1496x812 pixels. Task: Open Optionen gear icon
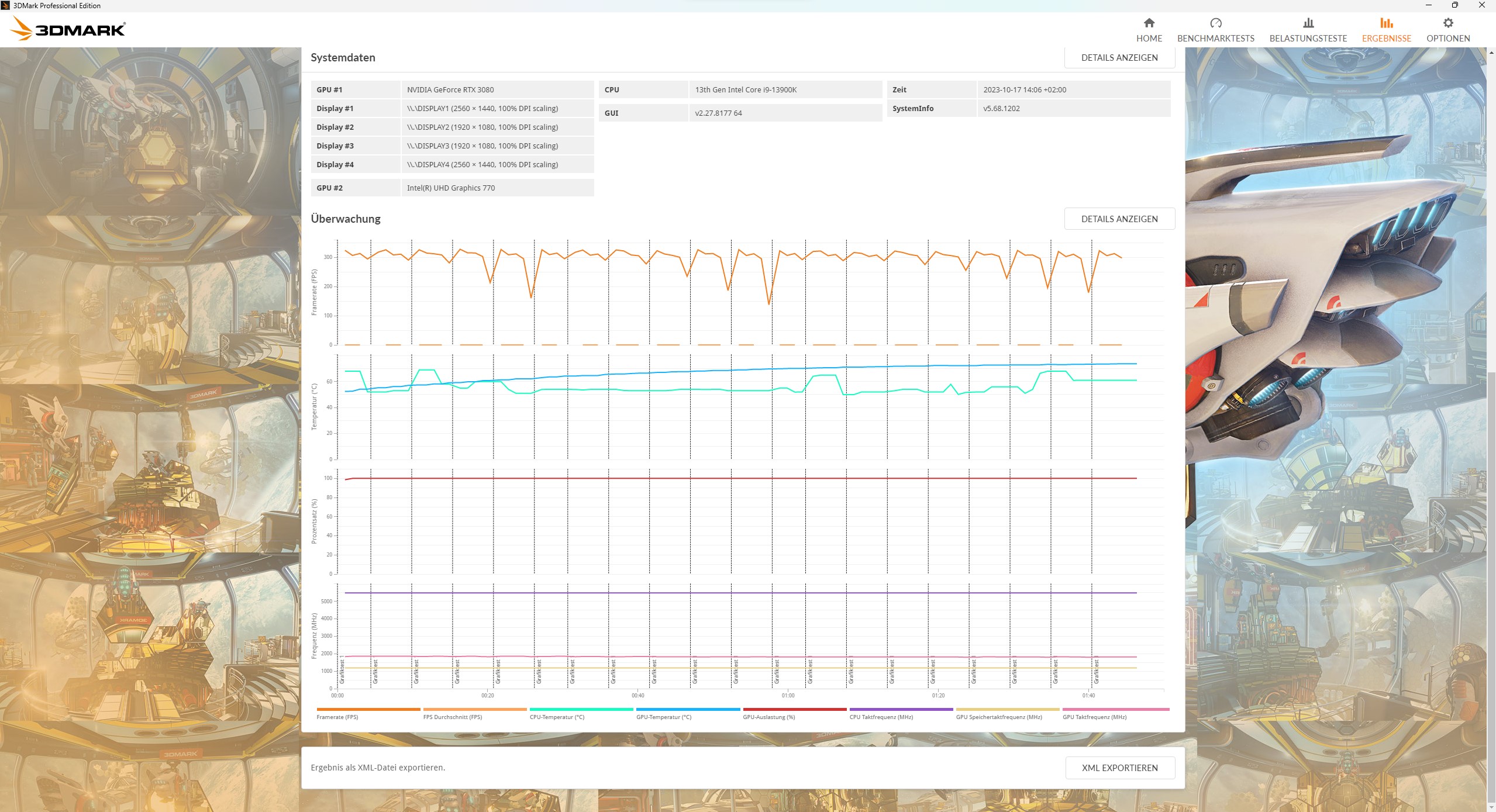(1447, 23)
